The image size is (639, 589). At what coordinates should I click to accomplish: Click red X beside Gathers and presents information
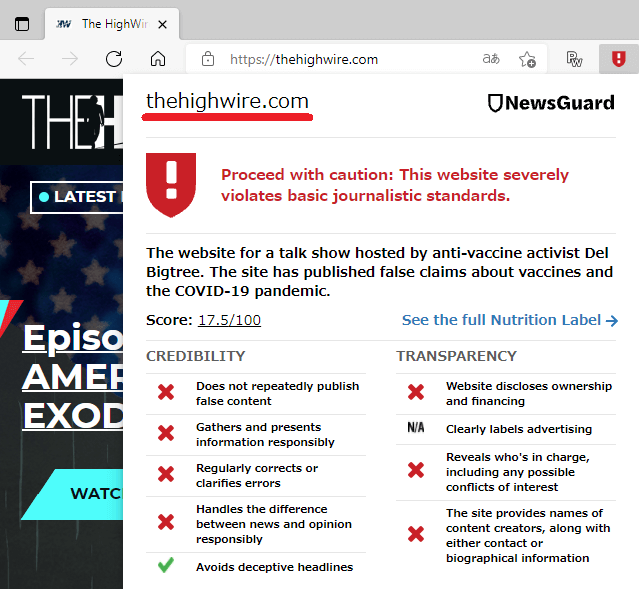[x=166, y=433]
